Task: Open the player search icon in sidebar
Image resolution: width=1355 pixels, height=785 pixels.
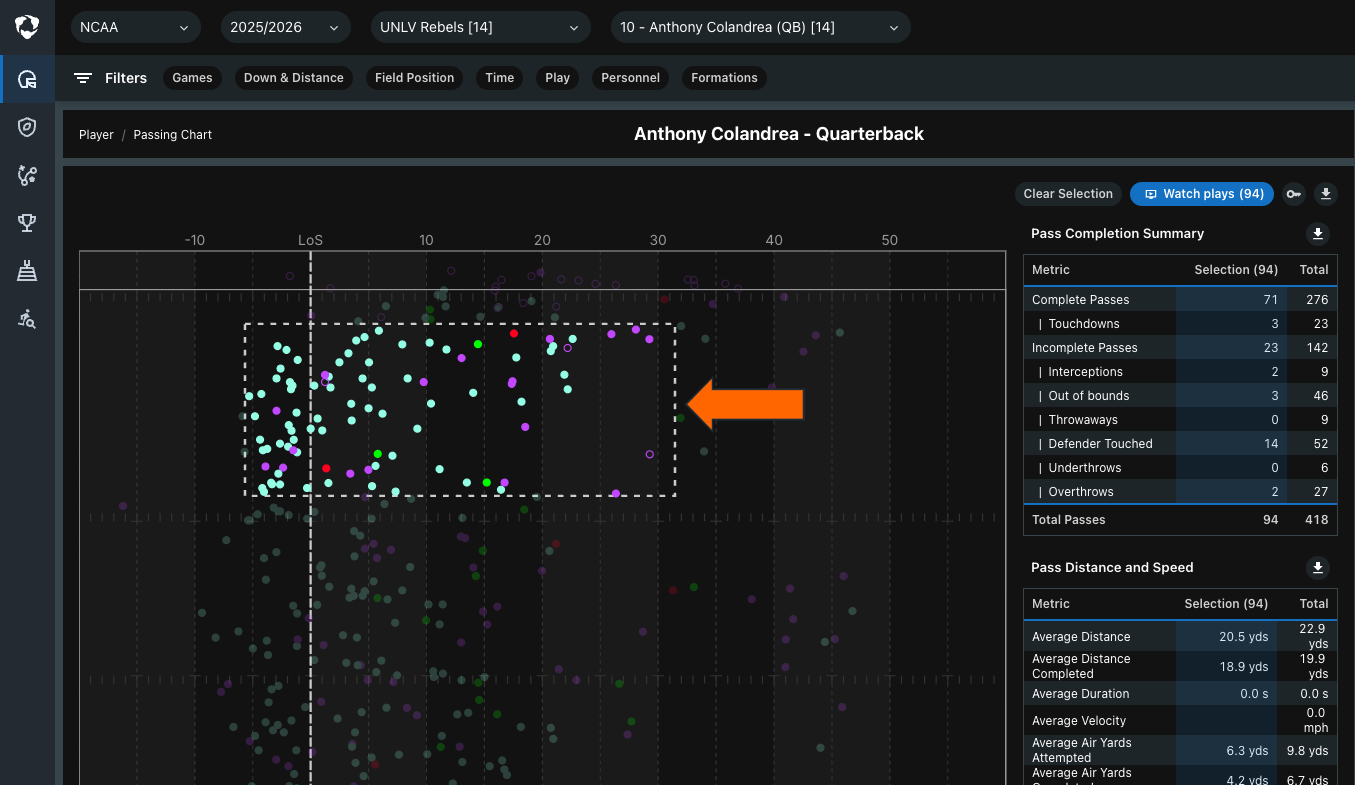Action: [27, 319]
